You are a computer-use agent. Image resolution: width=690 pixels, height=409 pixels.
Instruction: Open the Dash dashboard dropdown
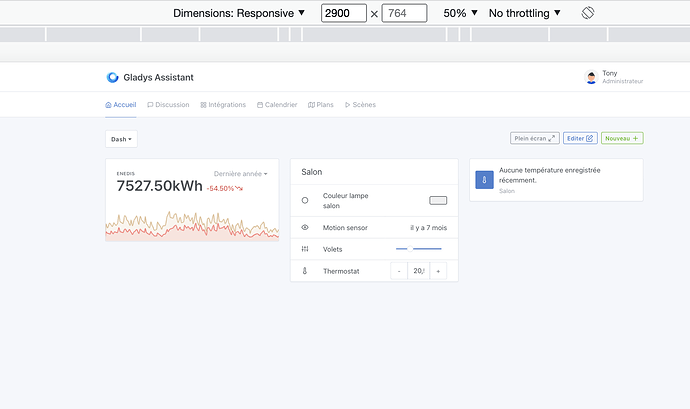tap(121, 139)
